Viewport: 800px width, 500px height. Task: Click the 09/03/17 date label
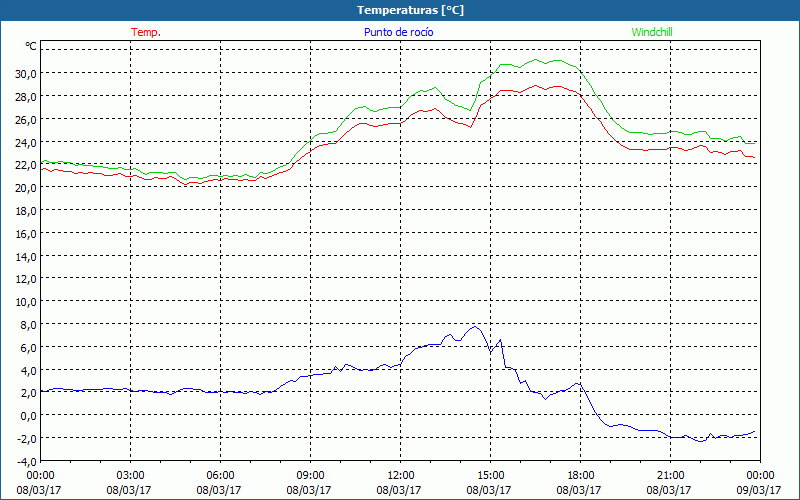click(x=759, y=490)
